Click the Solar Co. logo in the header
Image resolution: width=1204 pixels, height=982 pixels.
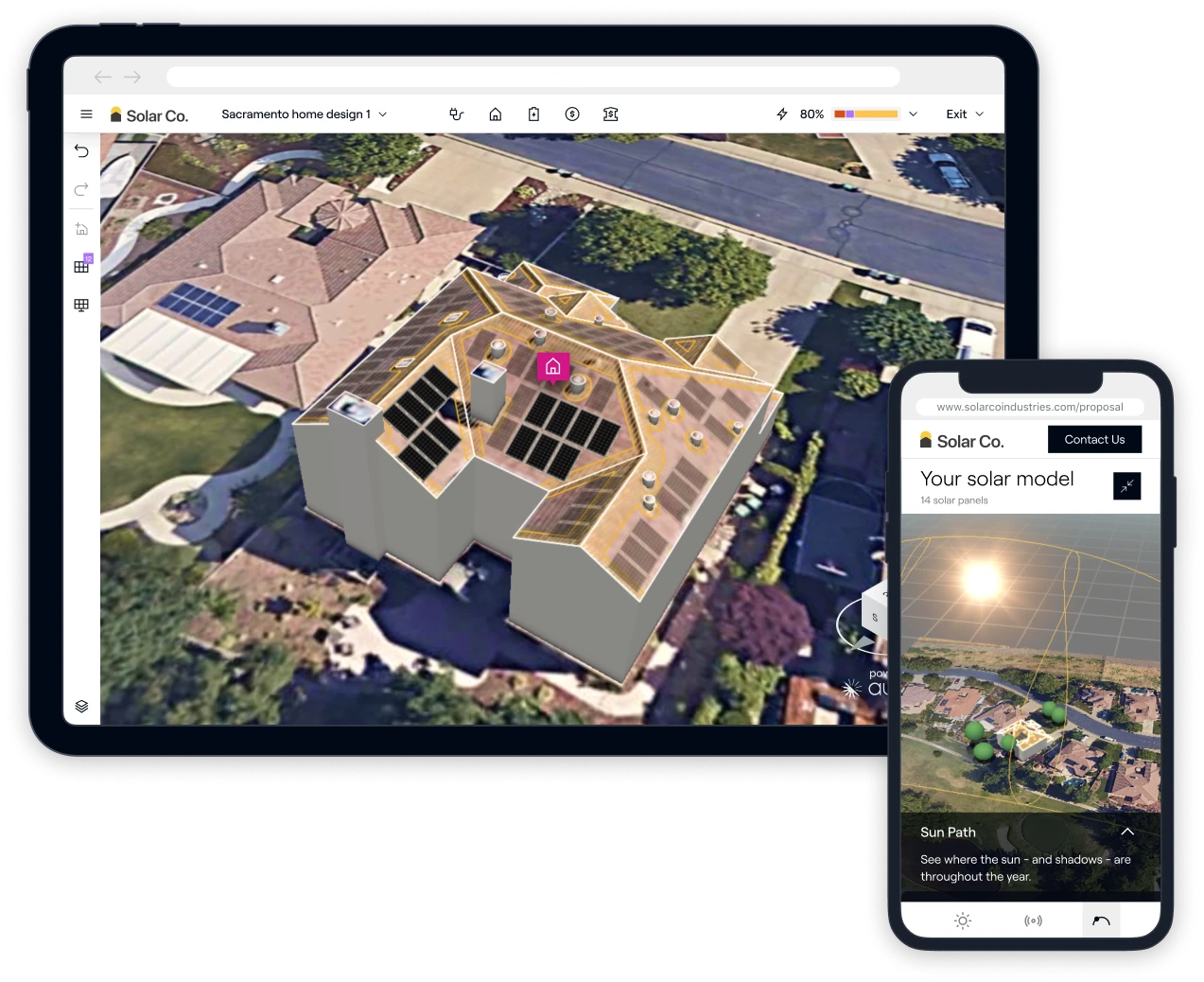pos(148,114)
